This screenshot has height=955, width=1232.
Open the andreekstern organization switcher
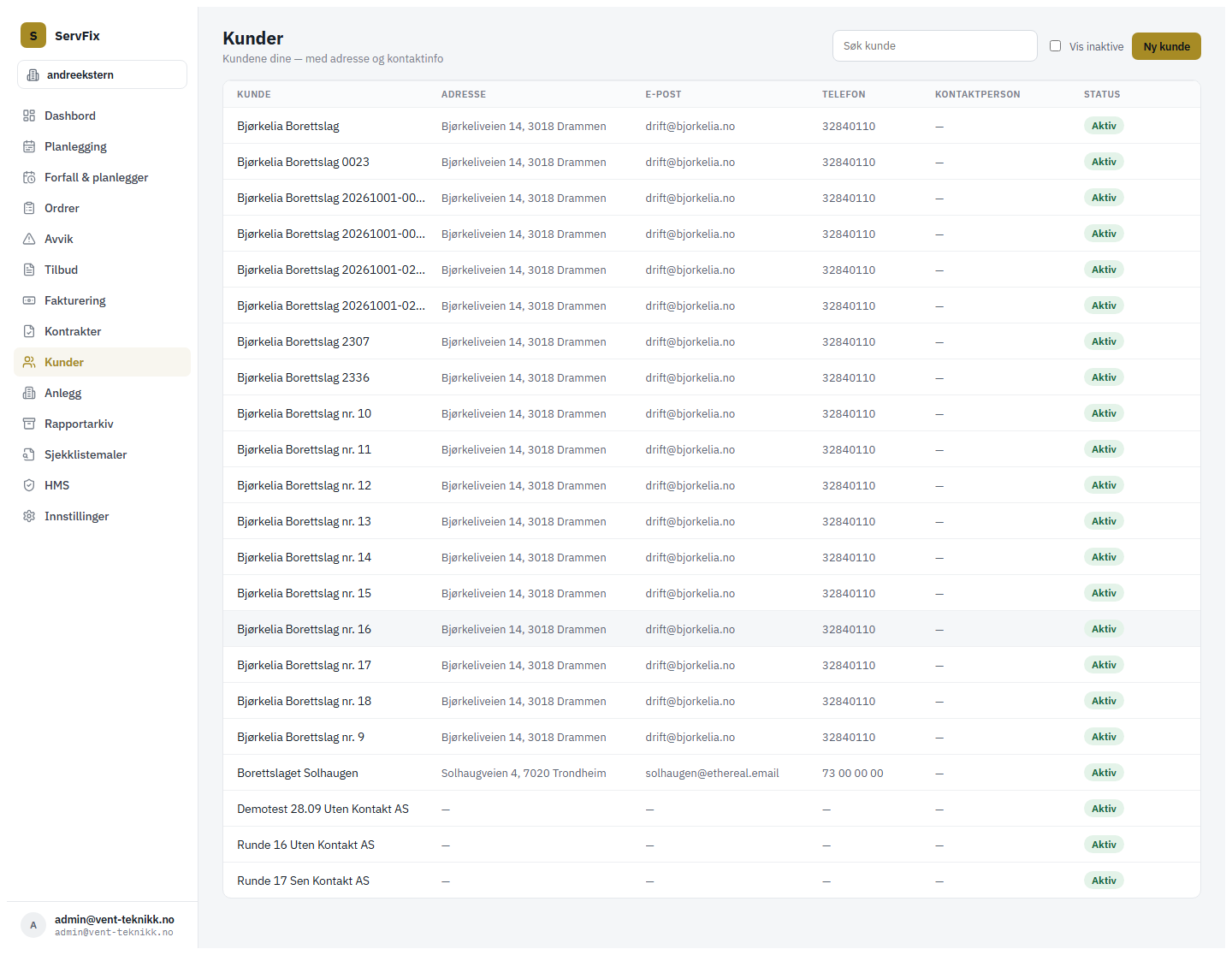[x=102, y=74]
